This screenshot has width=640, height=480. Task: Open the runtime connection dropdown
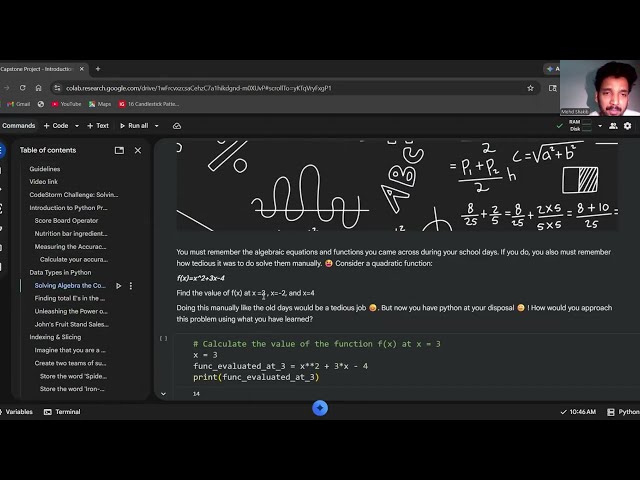coord(600,126)
